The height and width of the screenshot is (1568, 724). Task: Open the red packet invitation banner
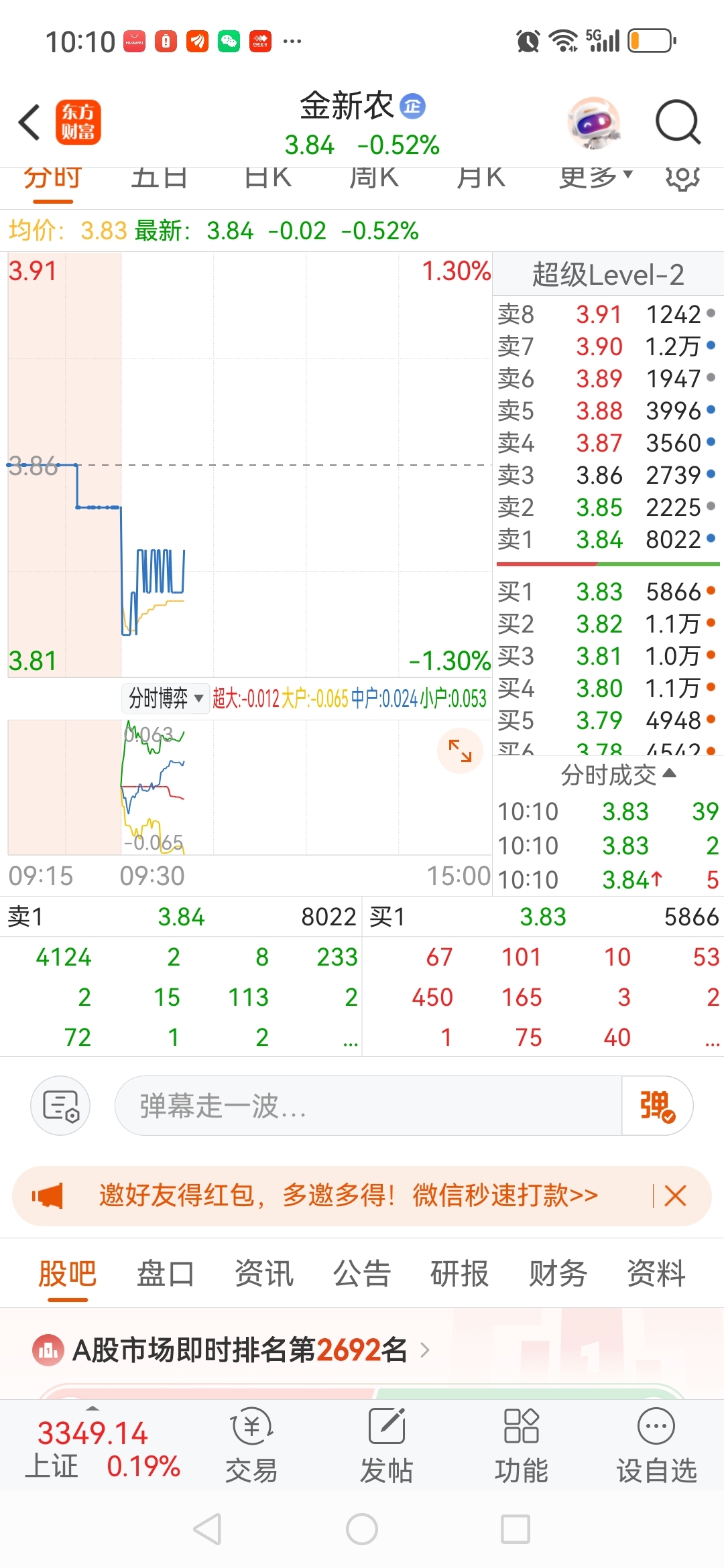coord(349,1195)
